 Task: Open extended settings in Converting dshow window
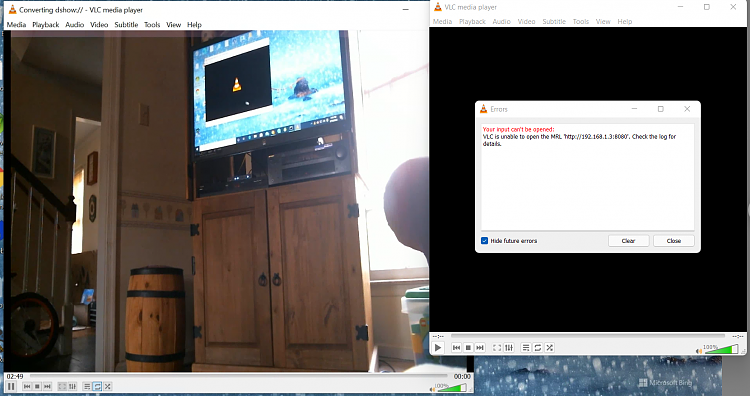[72, 386]
